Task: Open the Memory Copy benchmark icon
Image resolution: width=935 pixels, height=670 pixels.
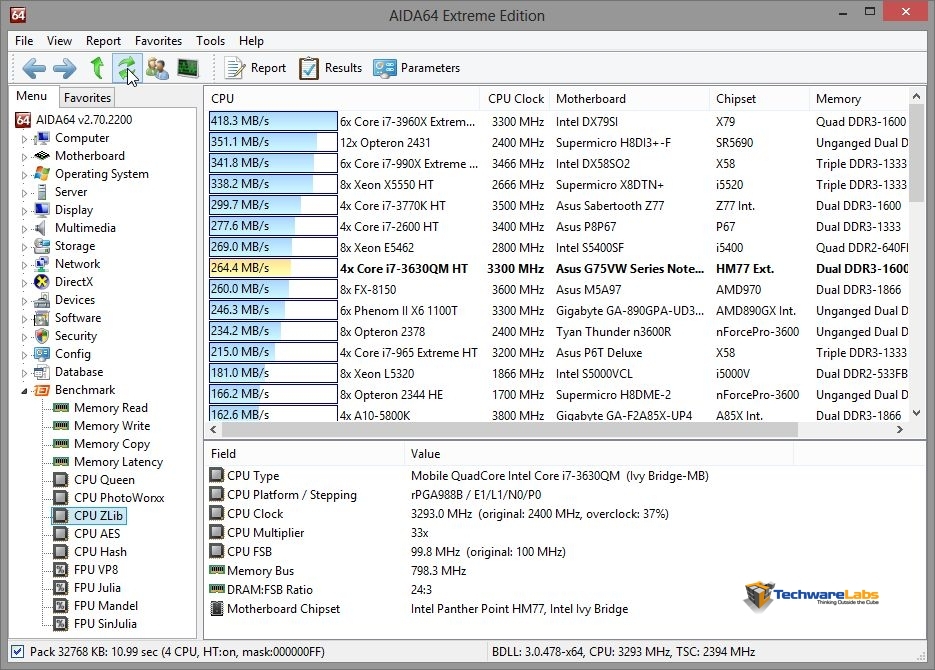Action: click(61, 443)
